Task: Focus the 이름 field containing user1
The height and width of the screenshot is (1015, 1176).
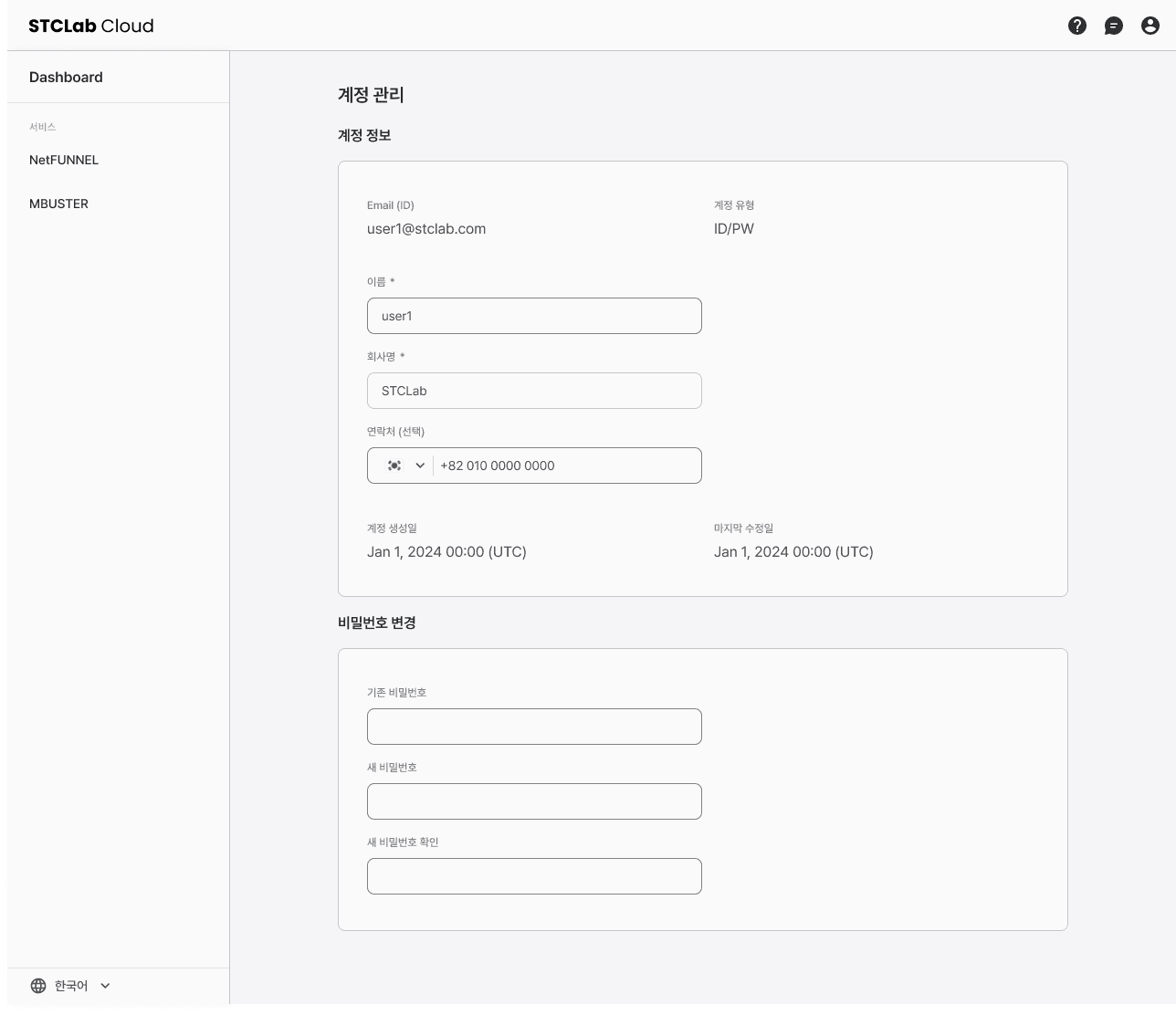Action: click(534, 316)
